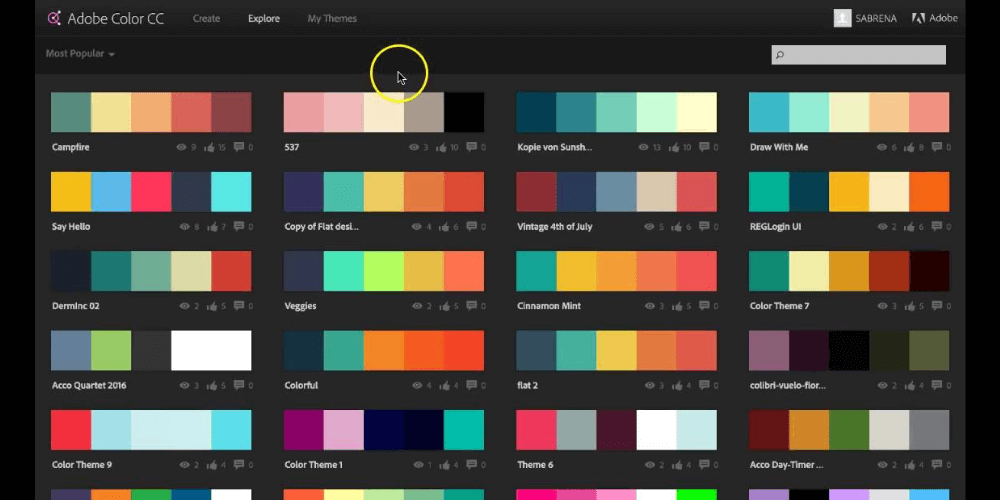This screenshot has width=1000, height=500.
Task: Click thumbs-up icon for Veggies
Action: [x=445, y=306]
